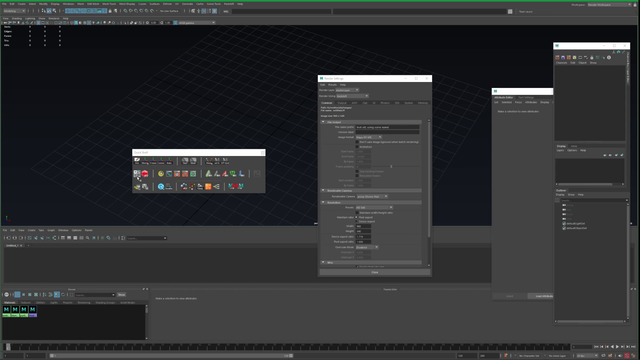The image size is (640, 360).
Task: Click the first material swatch in Hypershade browser
Action: coord(6,311)
